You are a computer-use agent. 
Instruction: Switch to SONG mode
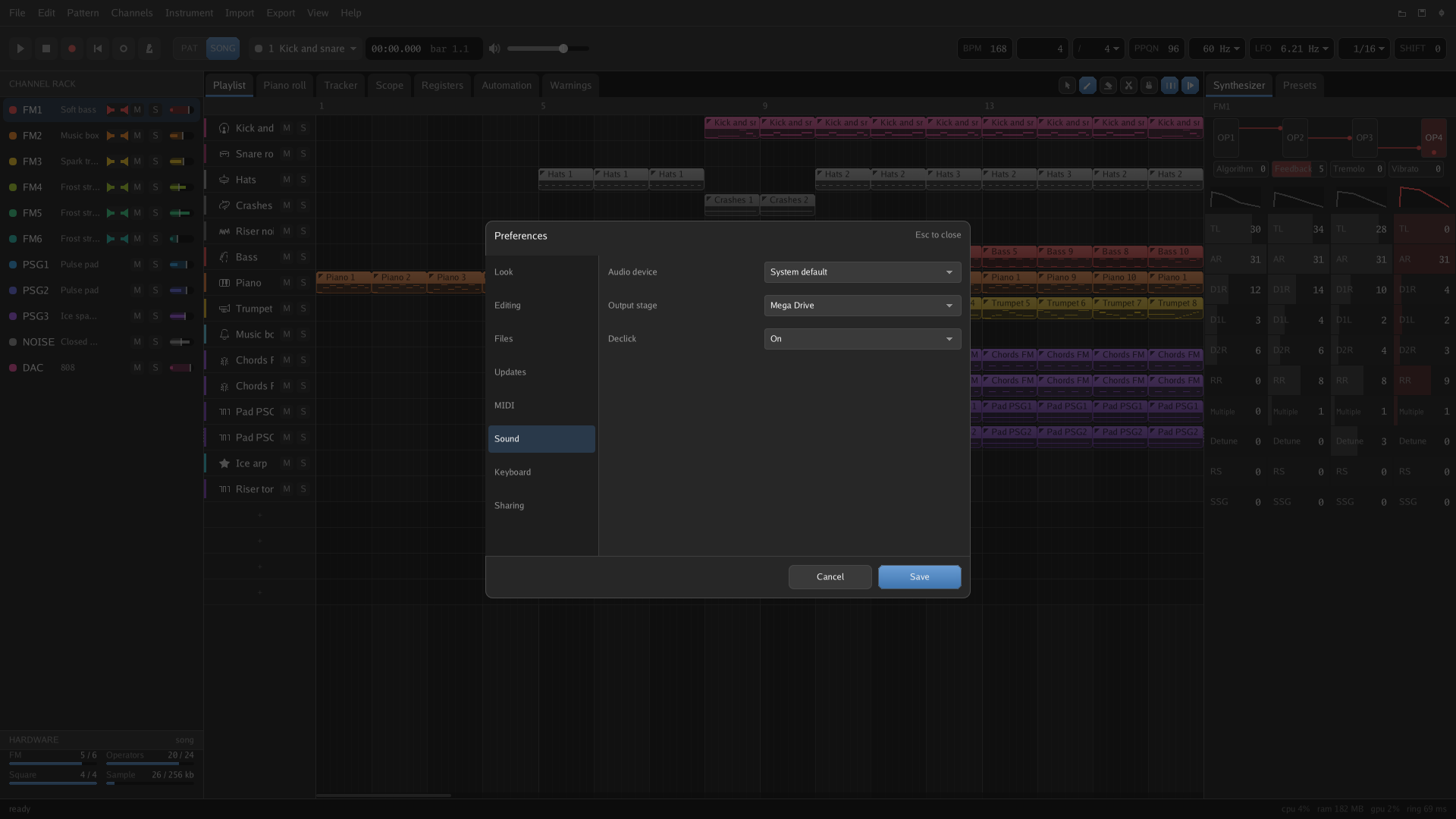click(x=223, y=49)
